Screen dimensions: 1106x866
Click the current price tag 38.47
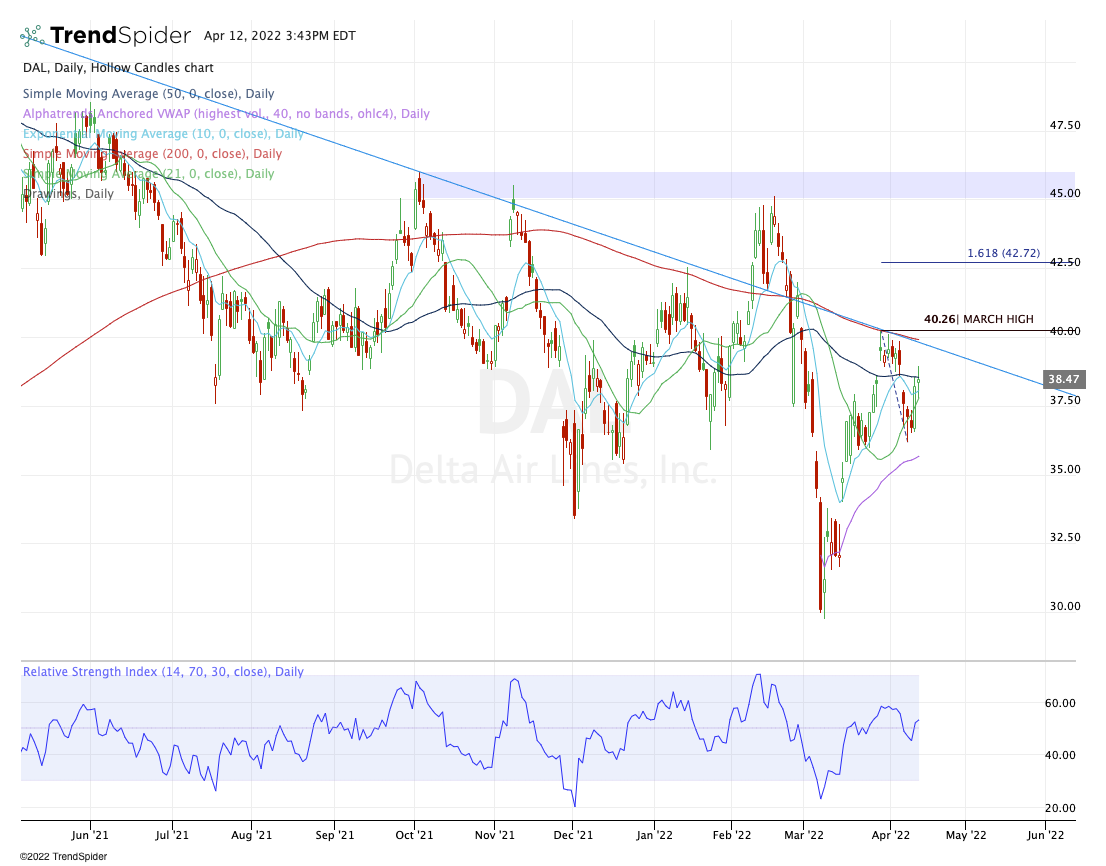click(x=1064, y=379)
